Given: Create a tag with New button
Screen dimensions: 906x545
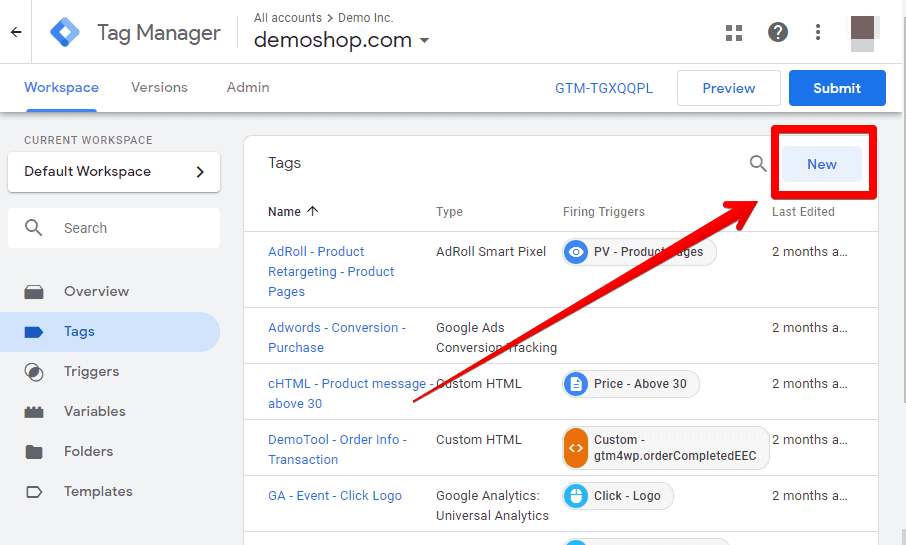Looking at the screenshot, I should coord(822,164).
